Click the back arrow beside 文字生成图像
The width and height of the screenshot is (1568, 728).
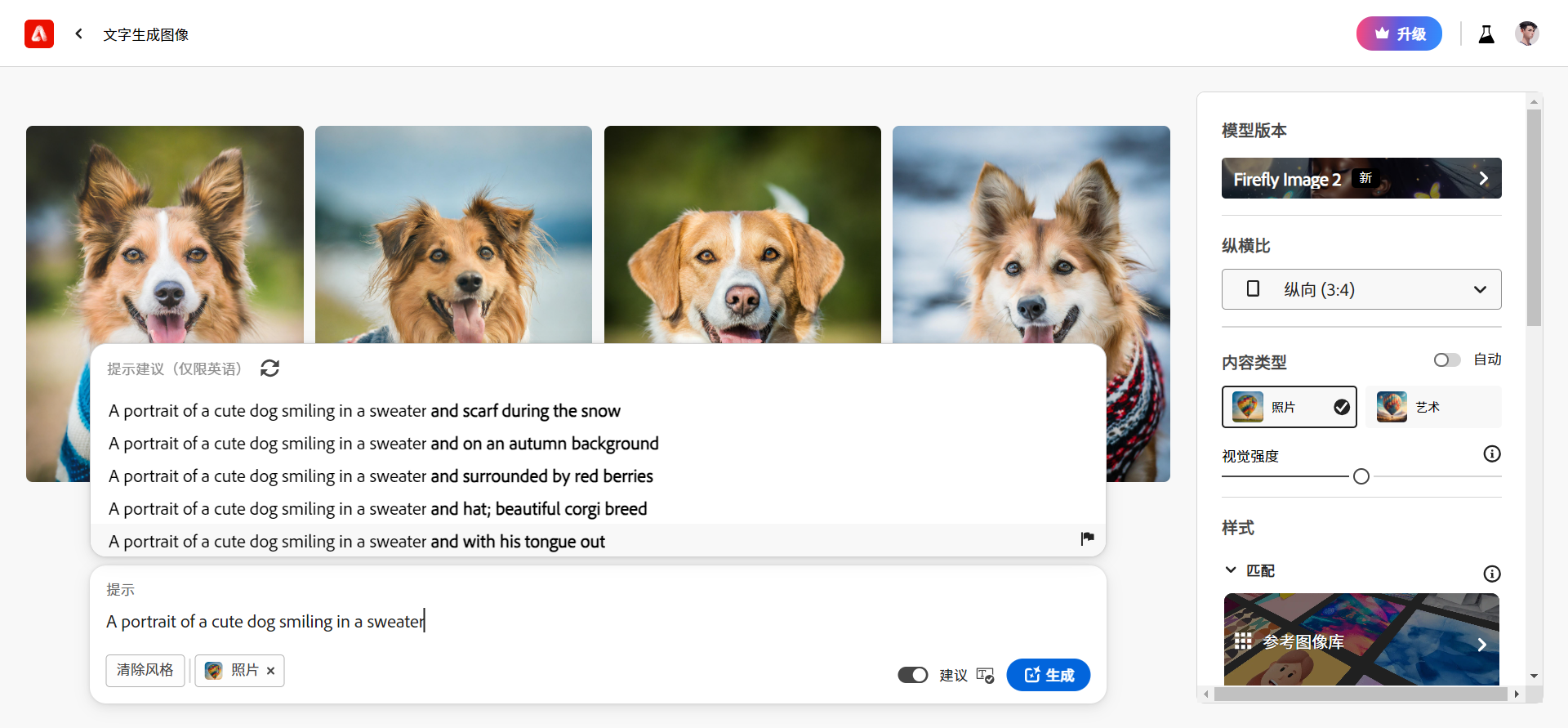(x=78, y=33)
